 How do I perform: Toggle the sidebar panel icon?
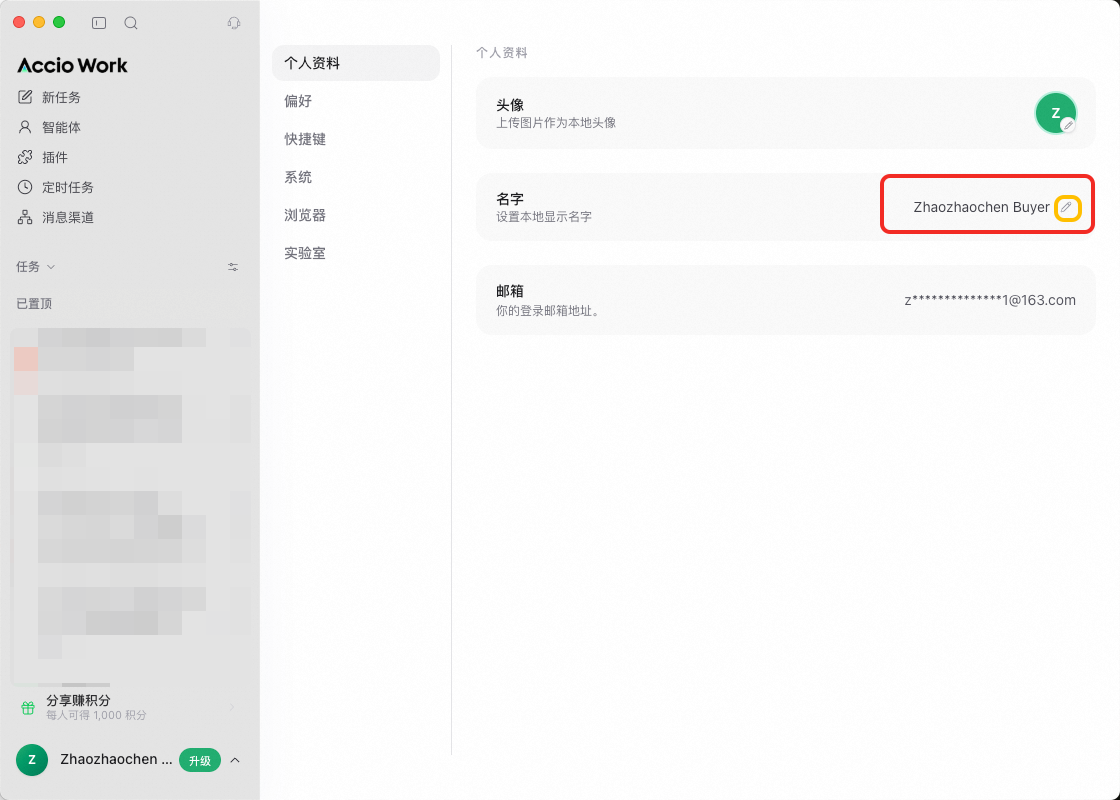(99, 23)
